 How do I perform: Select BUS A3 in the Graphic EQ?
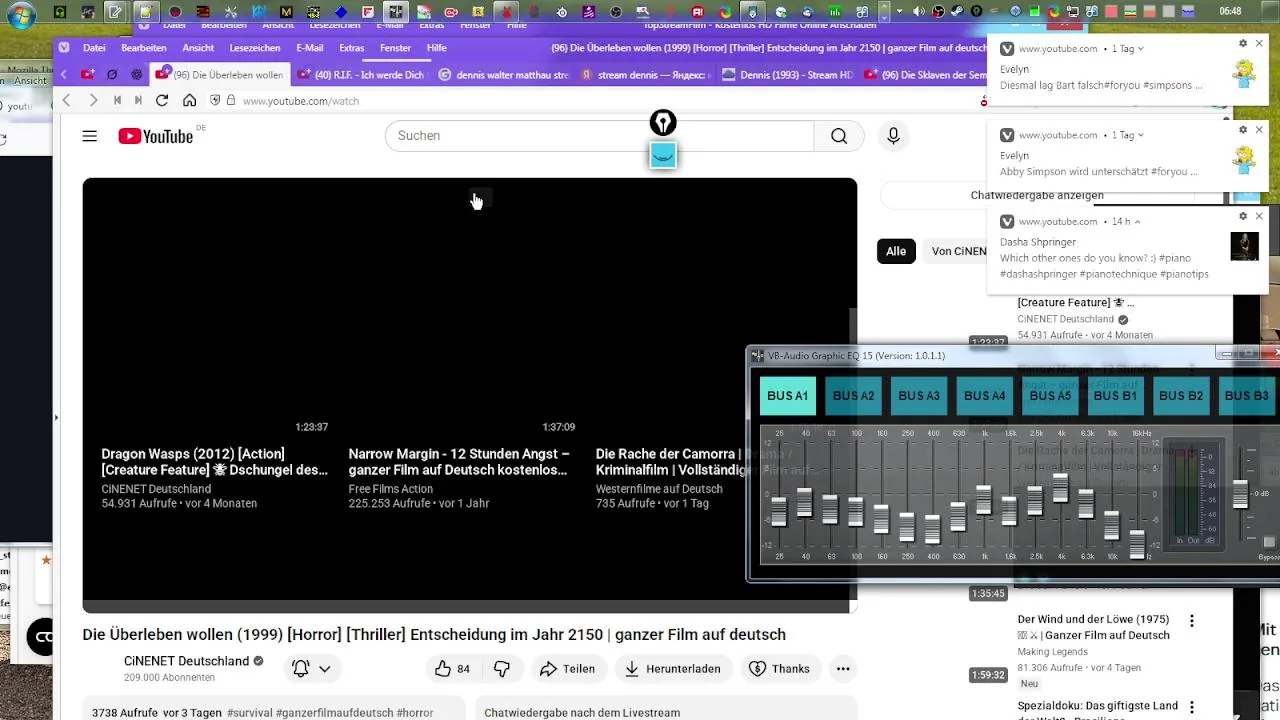point(919,396)
